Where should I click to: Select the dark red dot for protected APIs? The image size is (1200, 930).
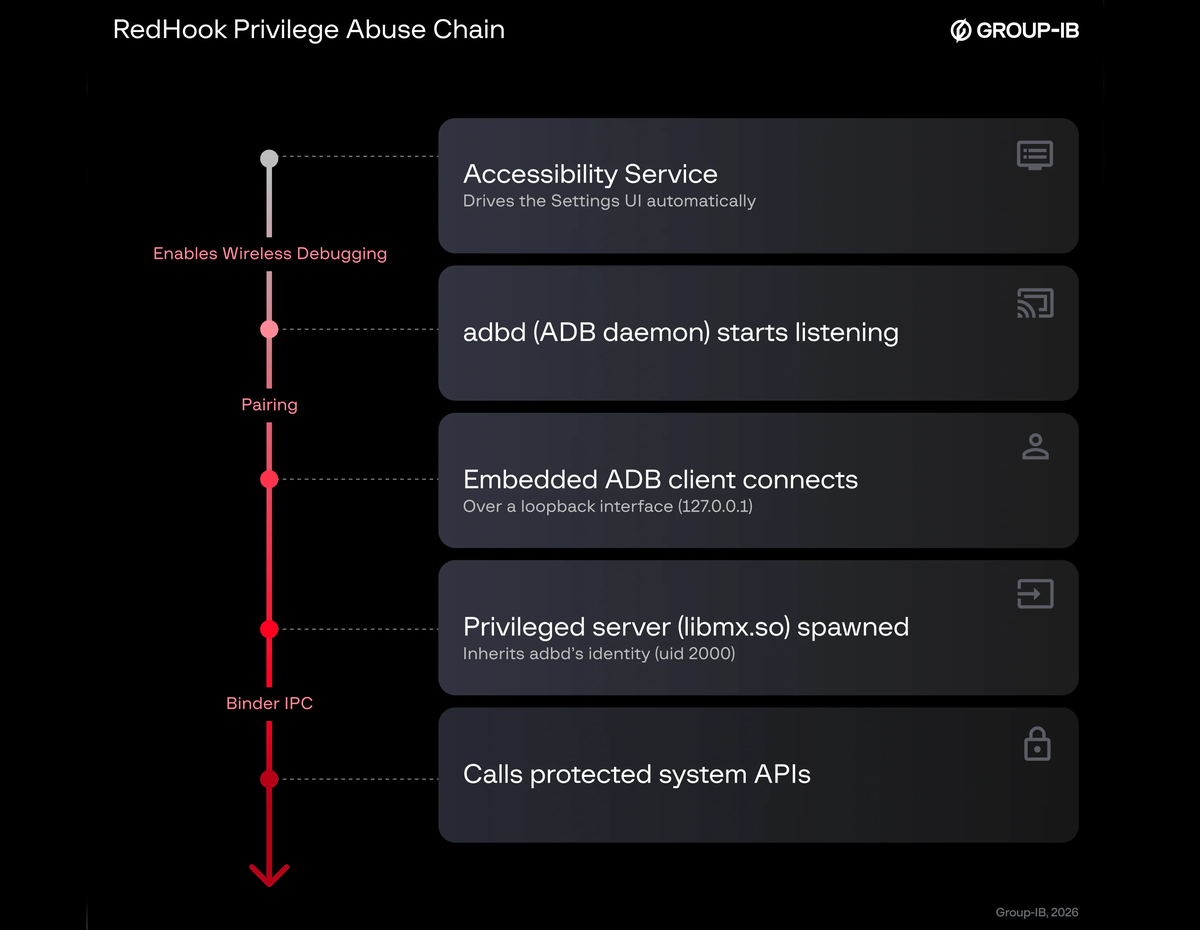(x=269, y=779)
